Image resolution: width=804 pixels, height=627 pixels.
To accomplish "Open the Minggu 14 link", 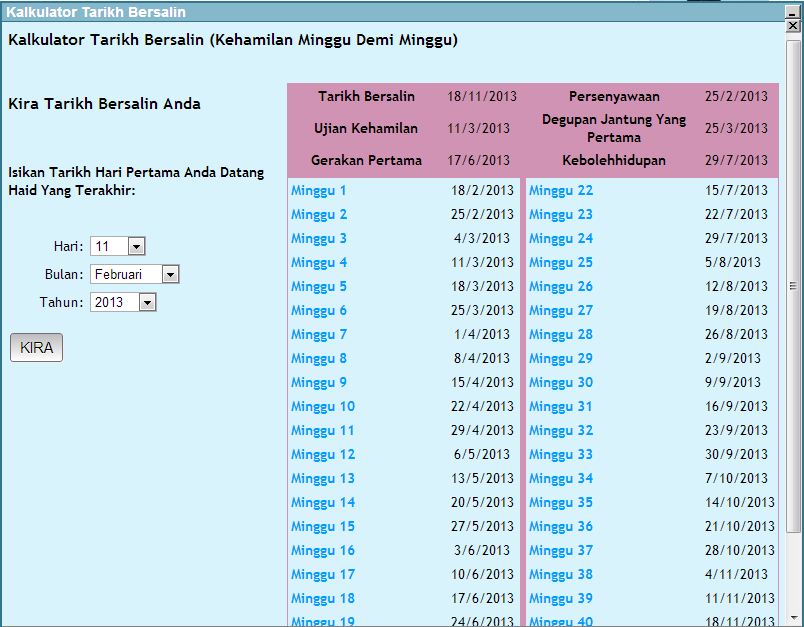I will pos(323,502).
